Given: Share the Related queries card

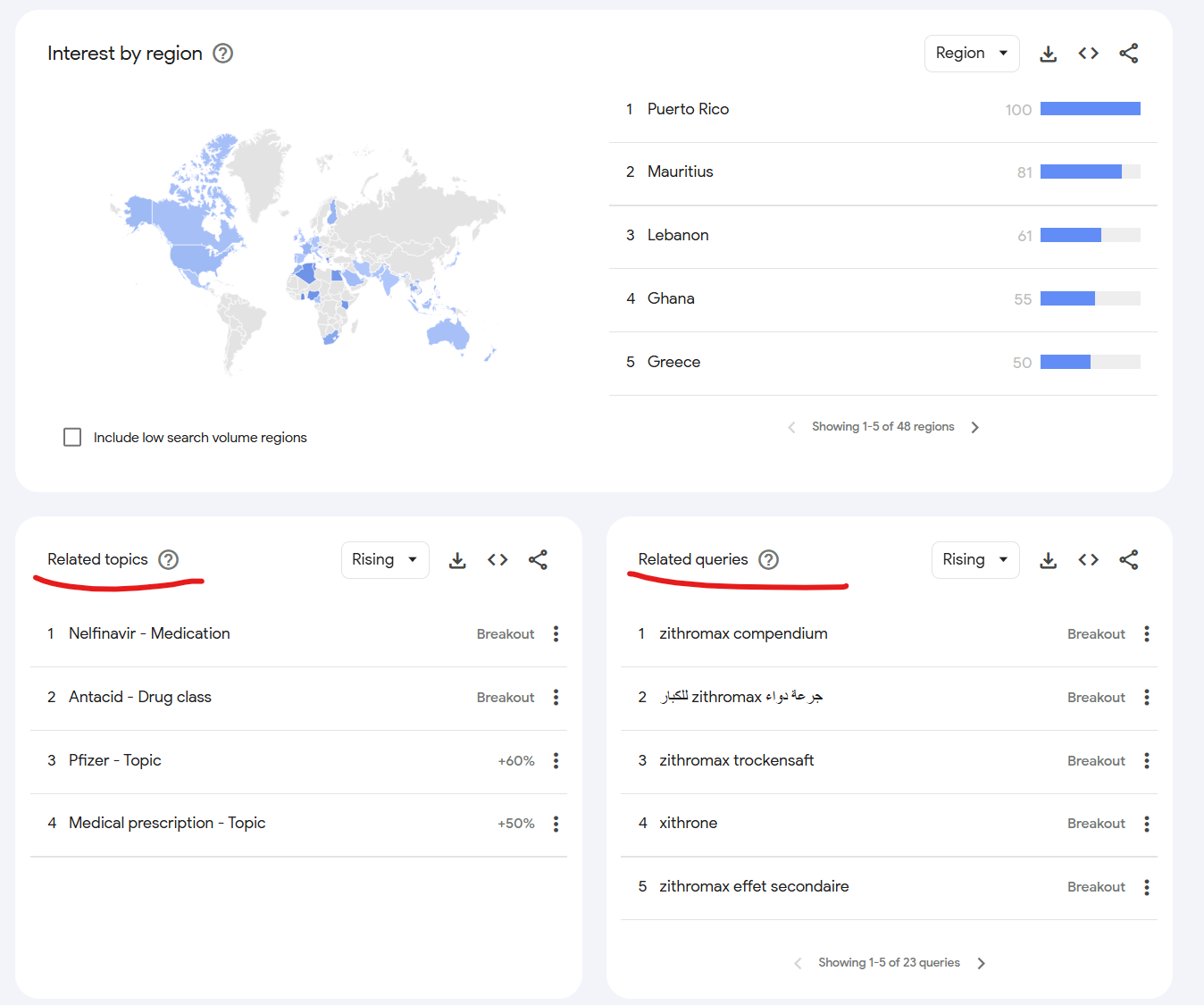Looking at the screenshot, I should (x=1128, y=560).
